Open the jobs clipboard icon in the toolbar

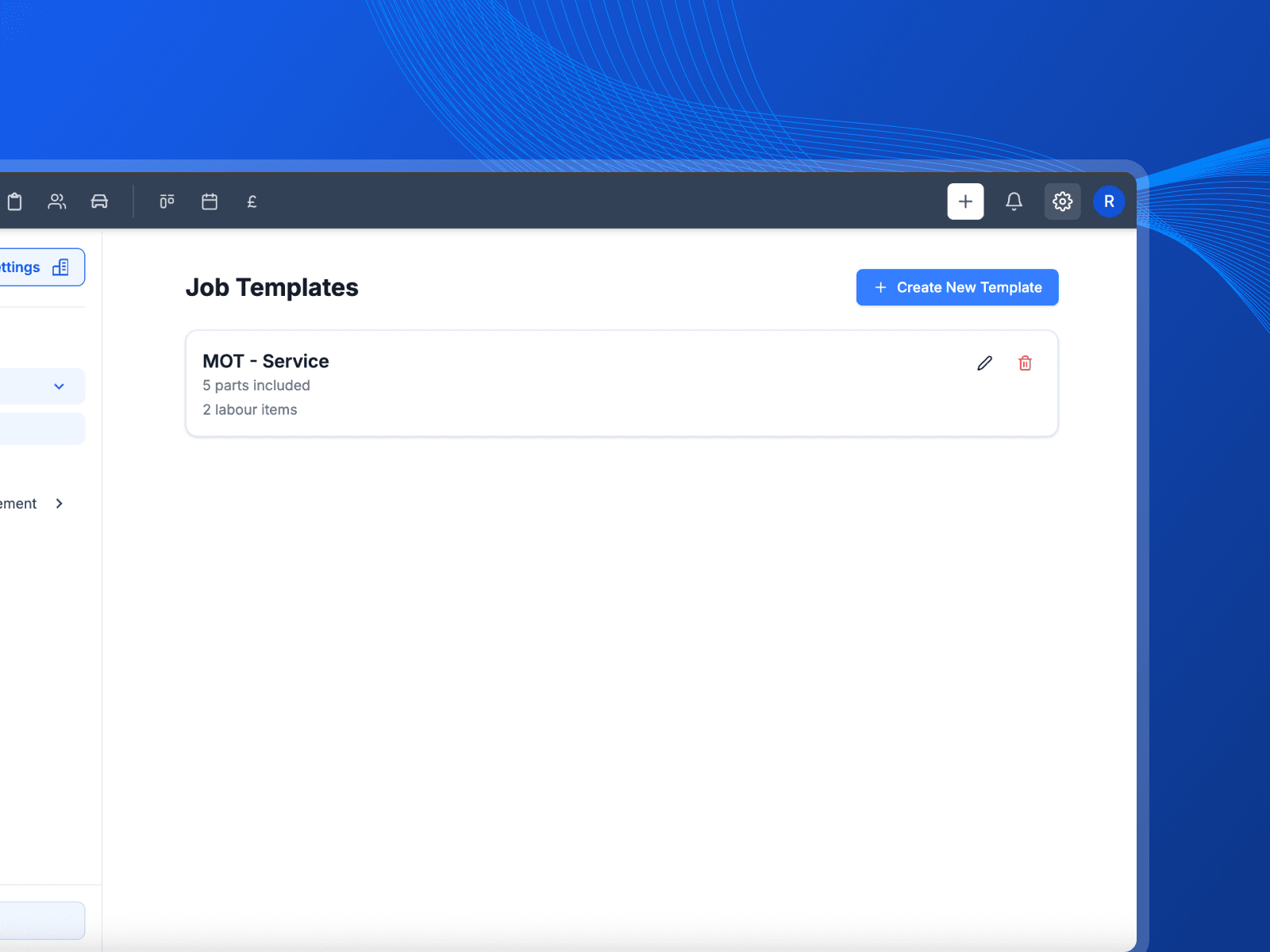(15, 202)
